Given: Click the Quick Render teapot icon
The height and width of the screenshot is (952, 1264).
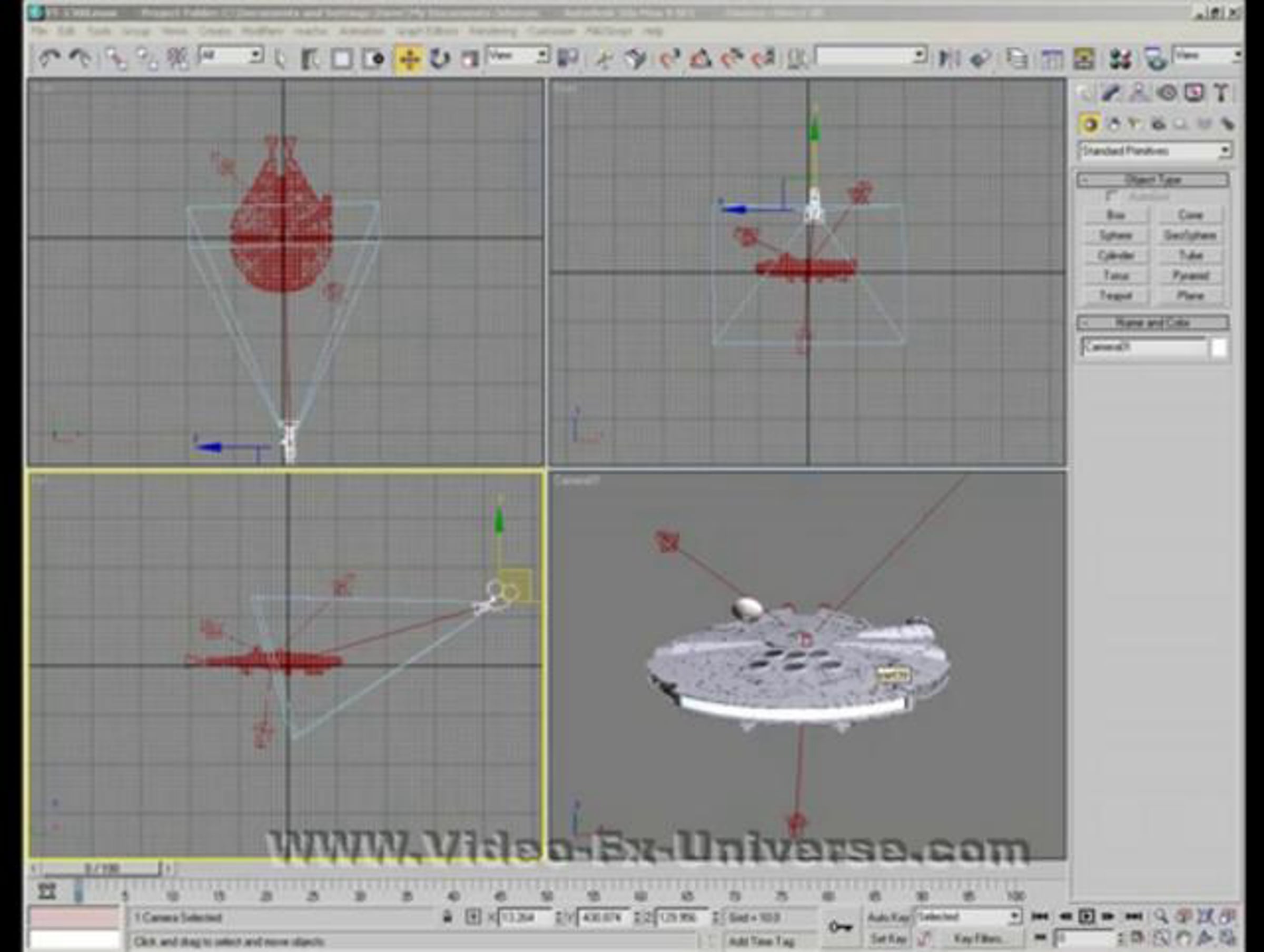Looking at the screenshot, I should pyautogui.click(x=1156, y=59).
